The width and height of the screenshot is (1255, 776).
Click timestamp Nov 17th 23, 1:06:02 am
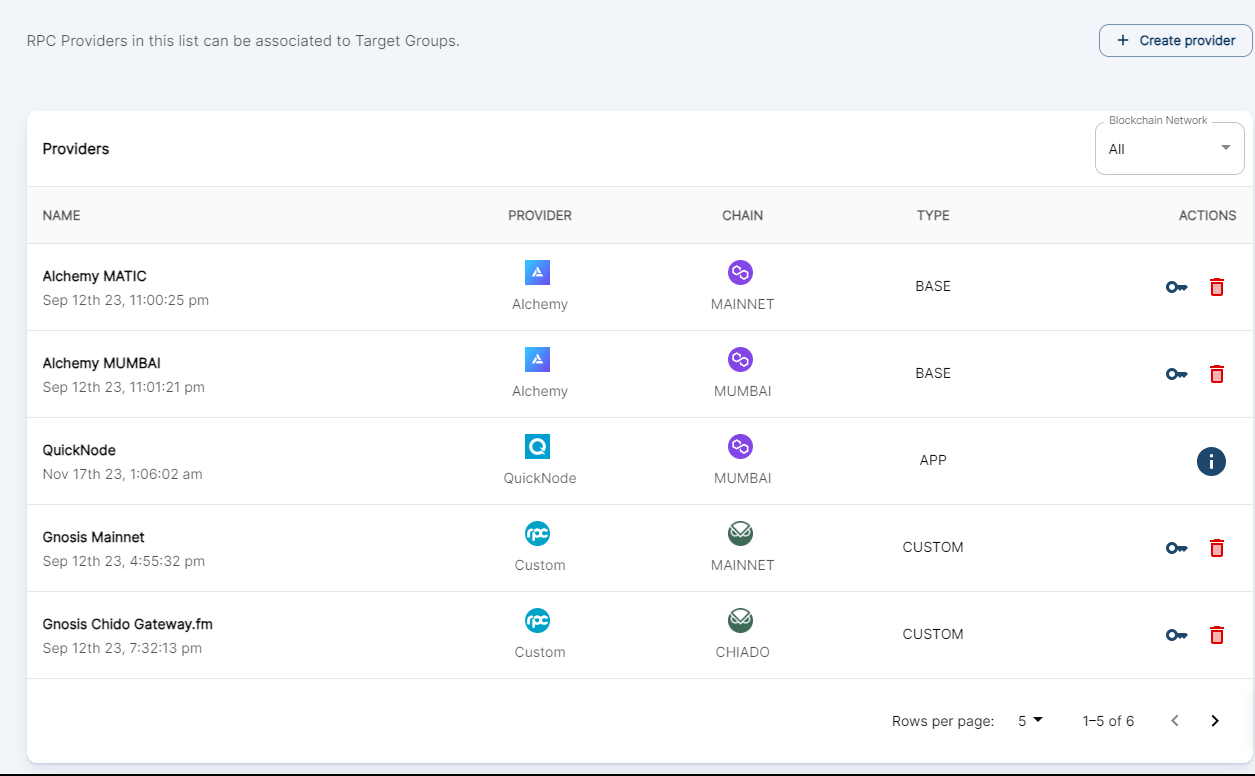123,474
